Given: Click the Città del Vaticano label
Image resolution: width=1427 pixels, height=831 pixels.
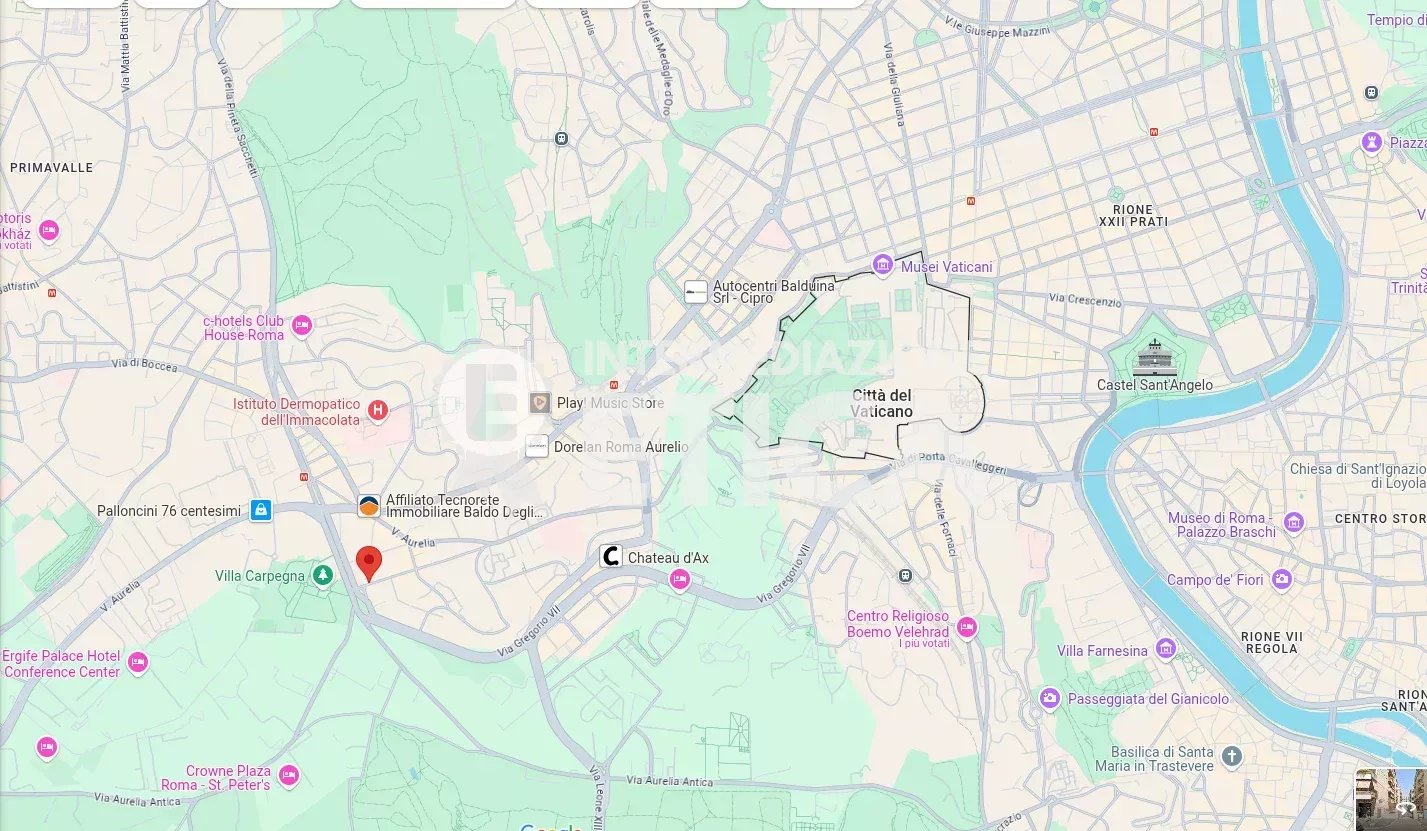Looking at the screenshot, I should pos(882,403).
